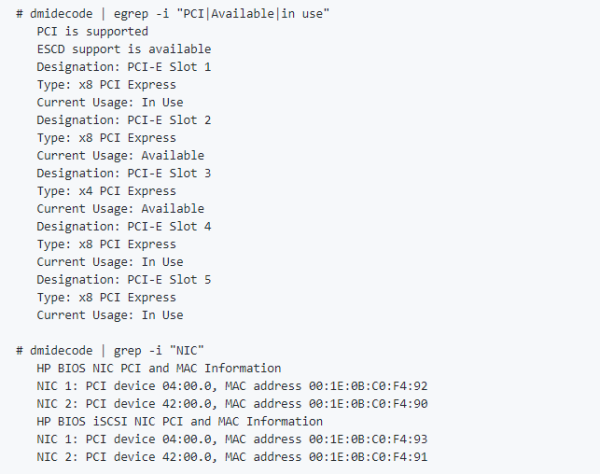Click the 'PCI is supported' line
This screenshot has width=600, height=474.
pos(92,31)
